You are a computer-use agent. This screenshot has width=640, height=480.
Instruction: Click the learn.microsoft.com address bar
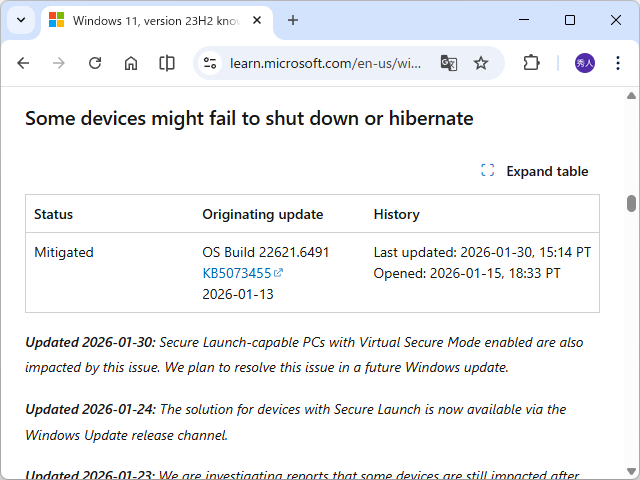pos(325,63)
